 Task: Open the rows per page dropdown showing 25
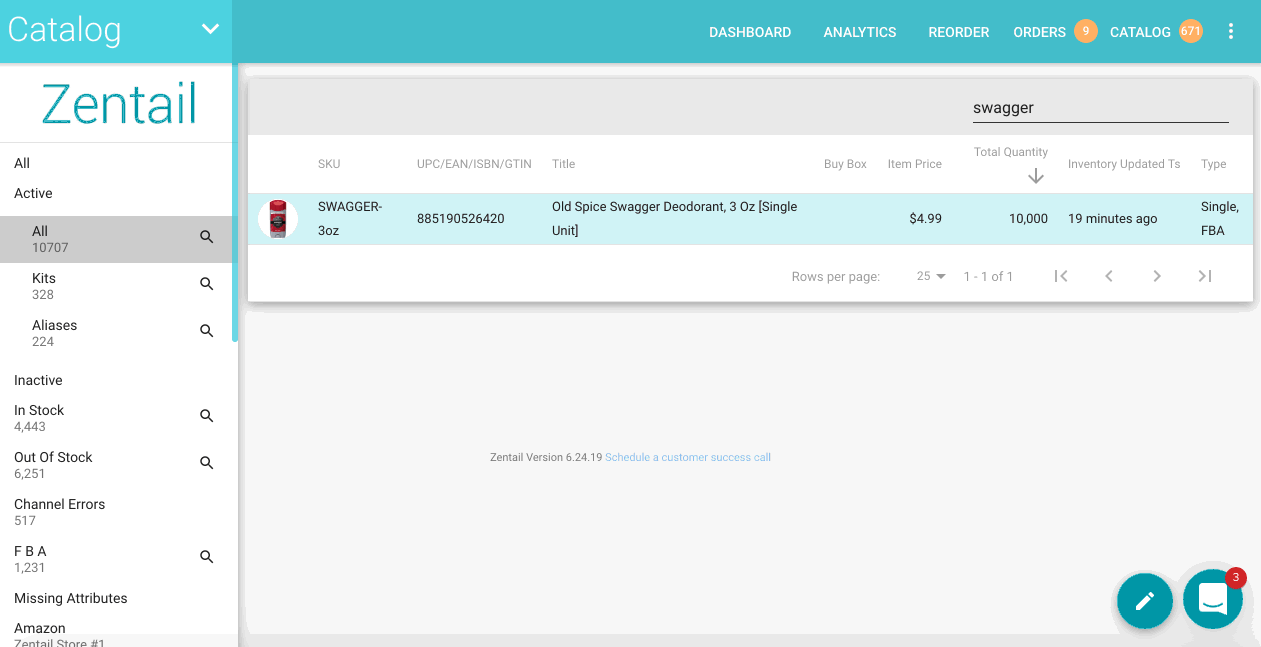coord(931,276)
